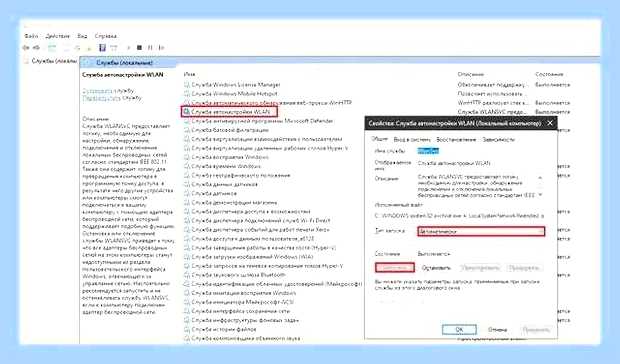This screenshot has width=620, height=364.
Task: Select row 'Служба загрузки изображений Windows (WIA)'
Action: point(249,257)
